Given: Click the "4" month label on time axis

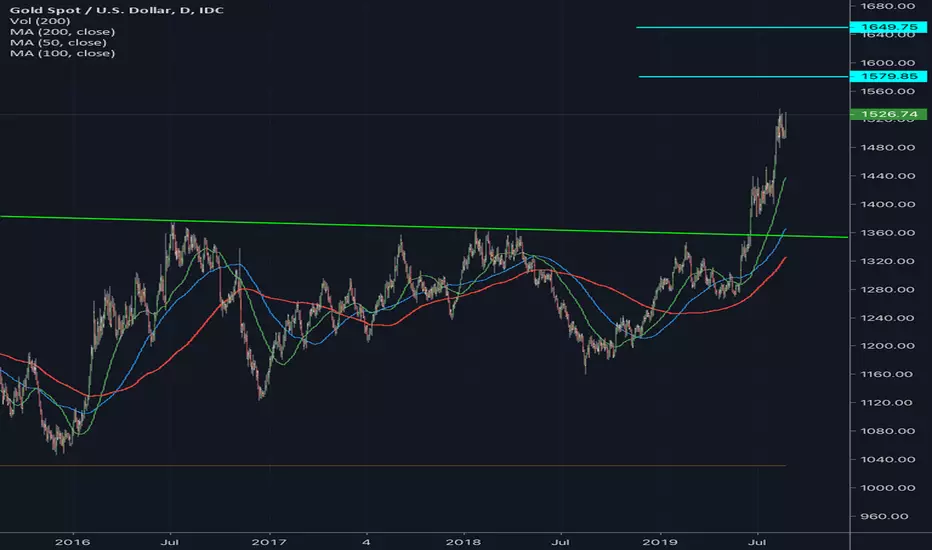Looking at the screenshot, I should click(x=367, y=542).
